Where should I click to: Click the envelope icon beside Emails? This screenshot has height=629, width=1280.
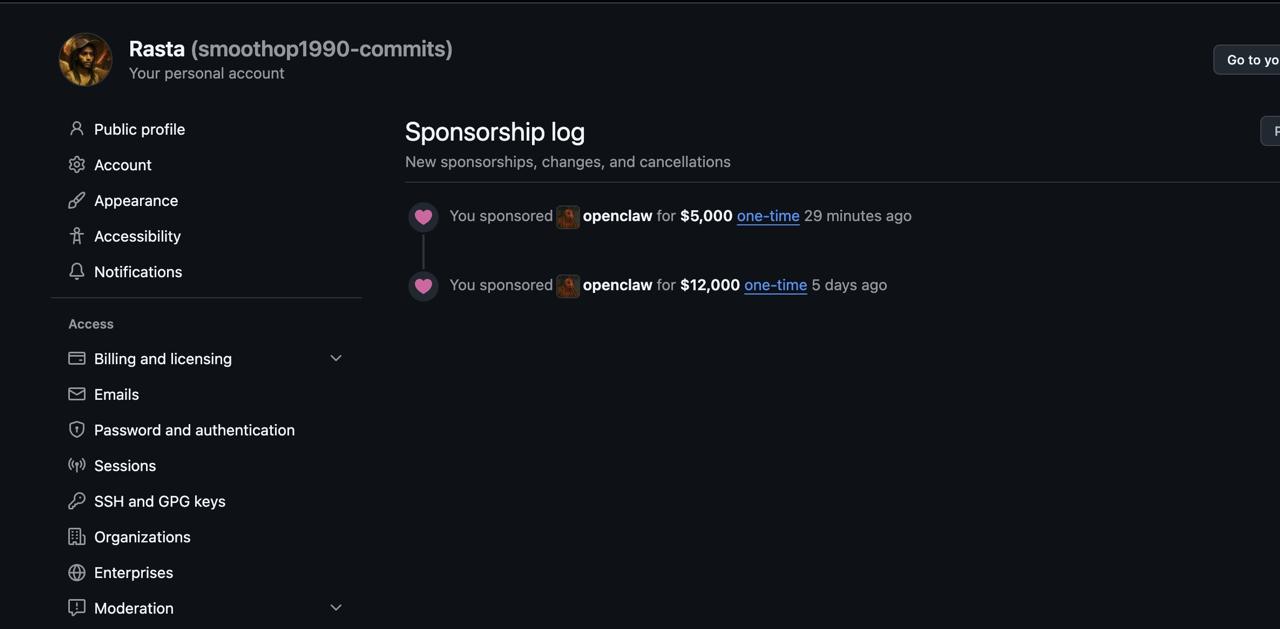pos(77,394)
